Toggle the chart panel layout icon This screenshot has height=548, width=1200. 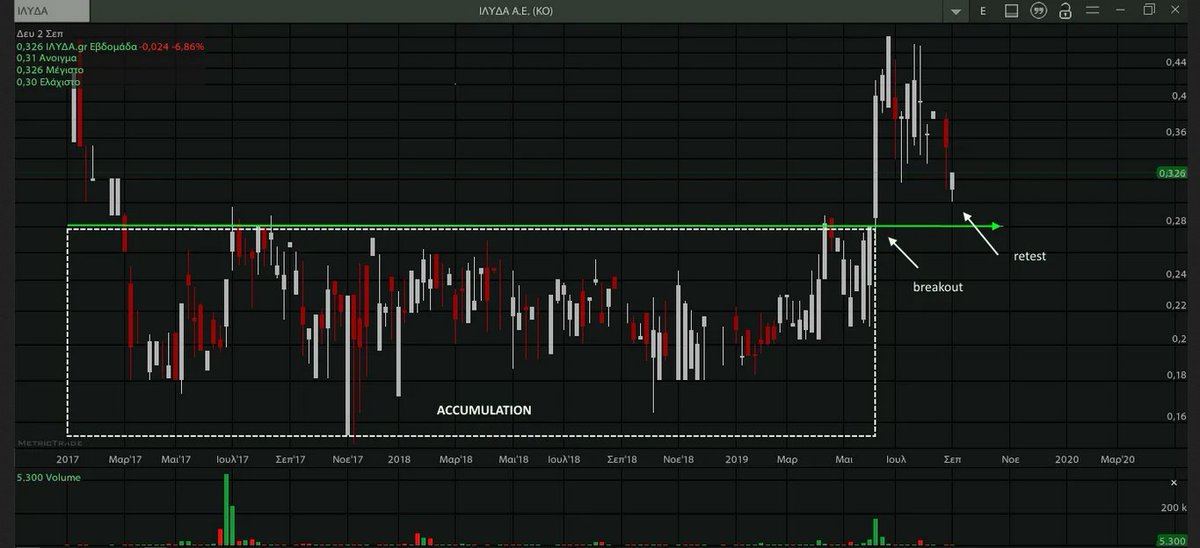click(x=1011, y=11)
